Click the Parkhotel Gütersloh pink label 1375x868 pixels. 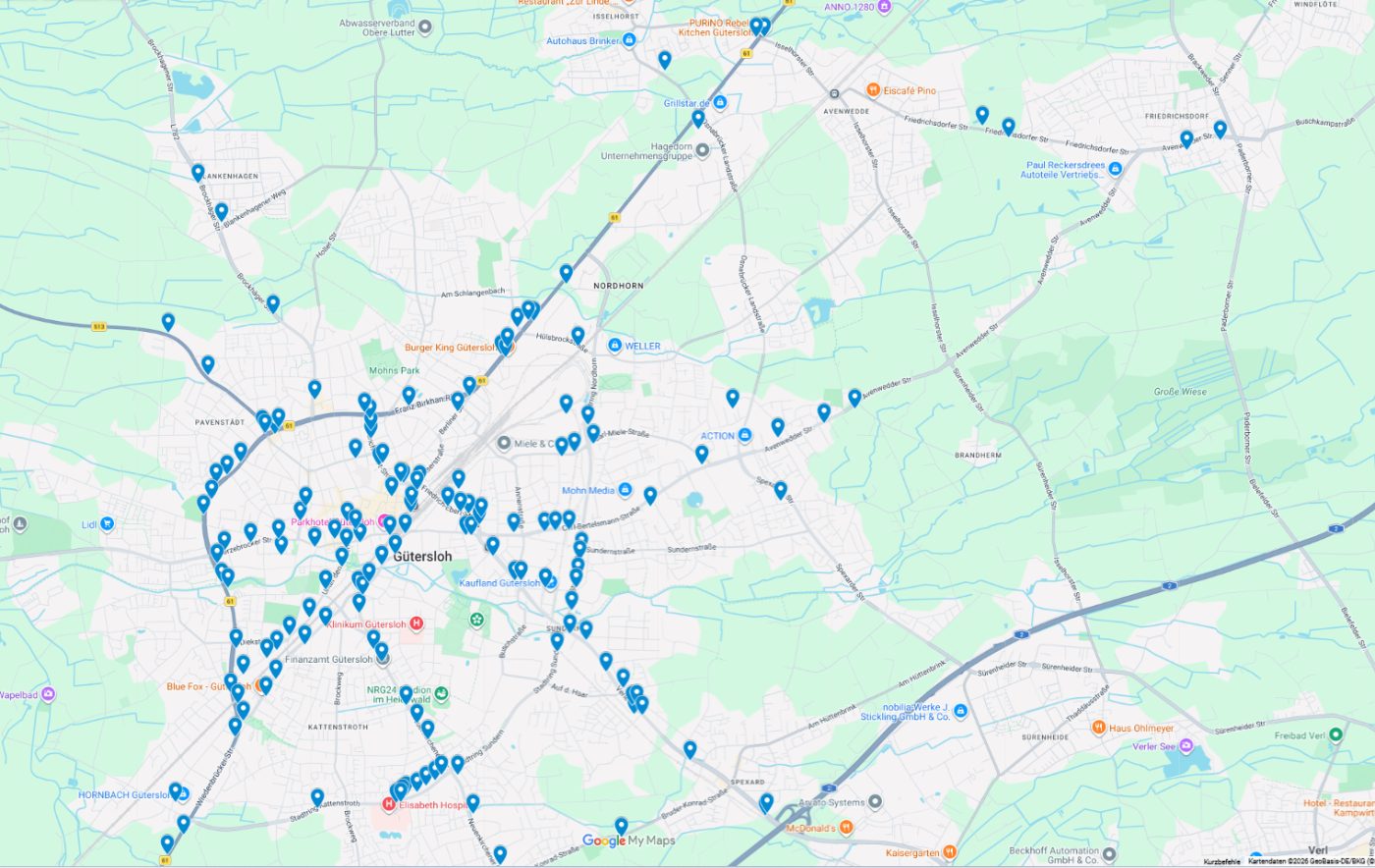pyautogui.click(x=333, y=522)
